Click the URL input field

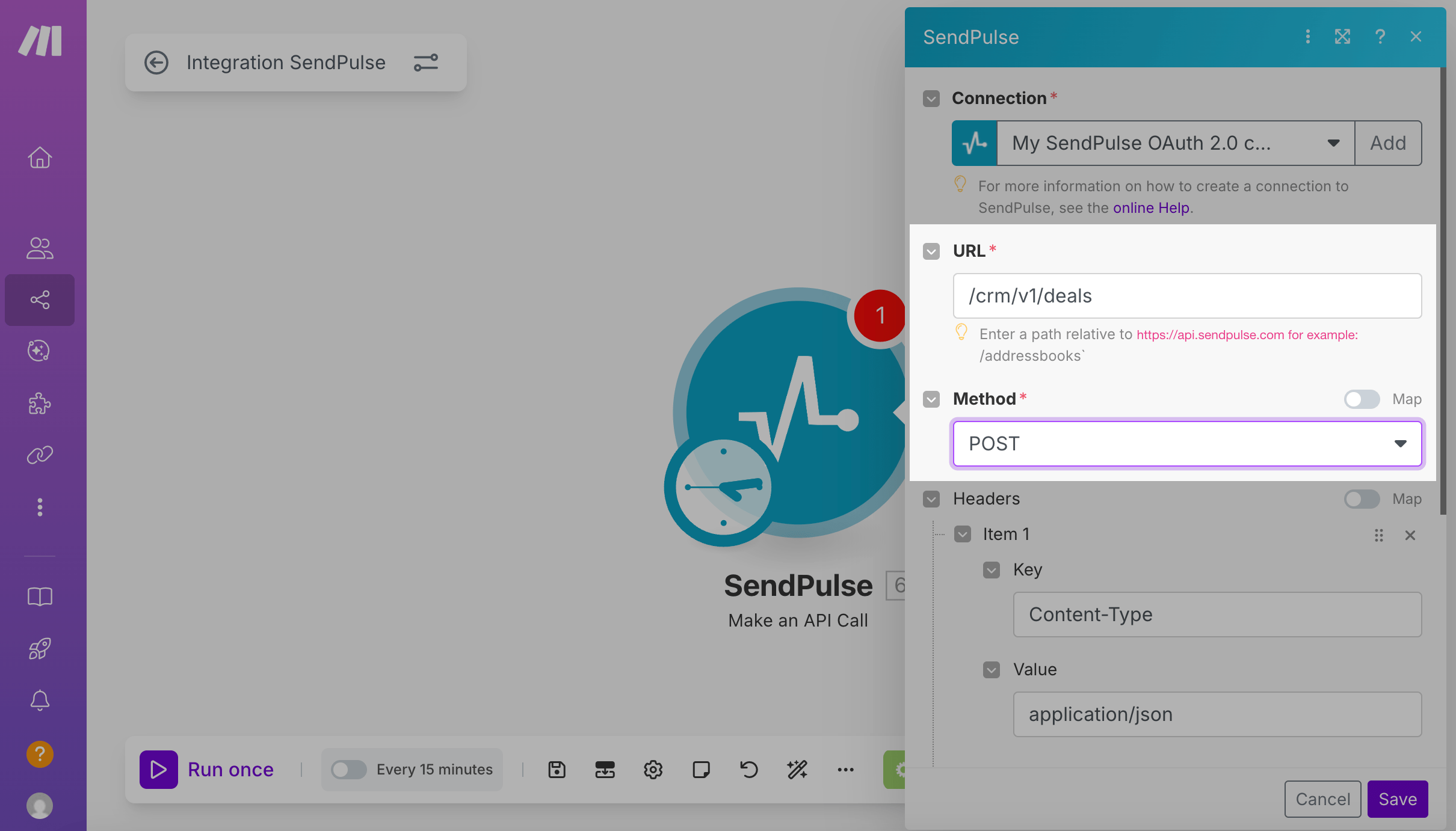click(1187, 296)
